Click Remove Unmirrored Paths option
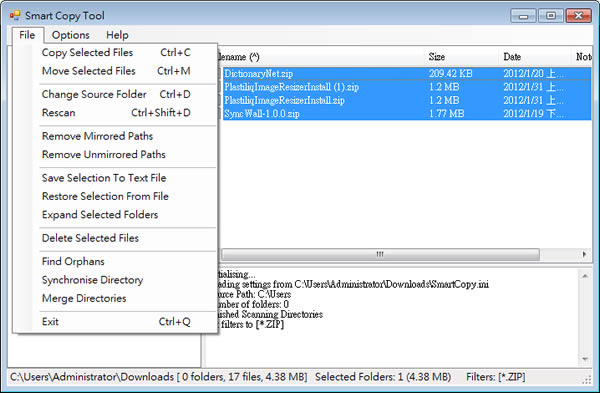600x393 pixels. point(116,154)
